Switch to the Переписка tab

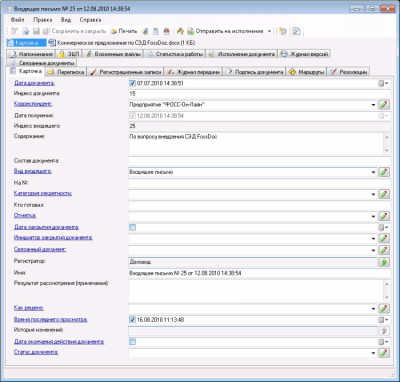(66, 72)
